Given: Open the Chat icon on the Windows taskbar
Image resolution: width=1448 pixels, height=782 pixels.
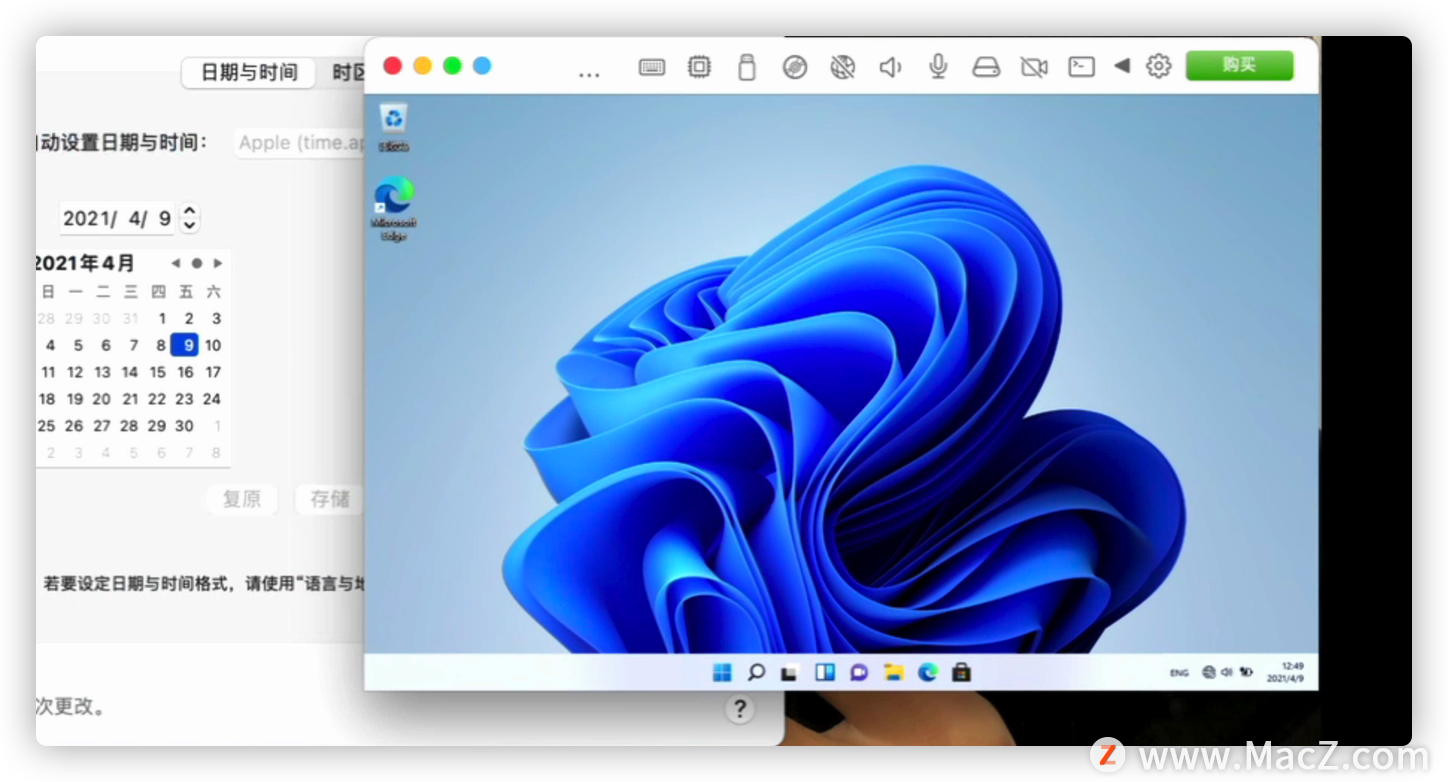Looking at the screenshot, I should [858, 673].
